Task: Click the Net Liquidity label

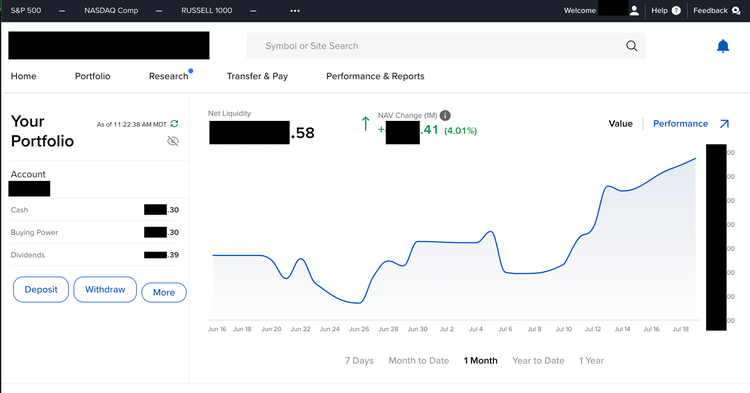Action: click(x=229, y=113)
